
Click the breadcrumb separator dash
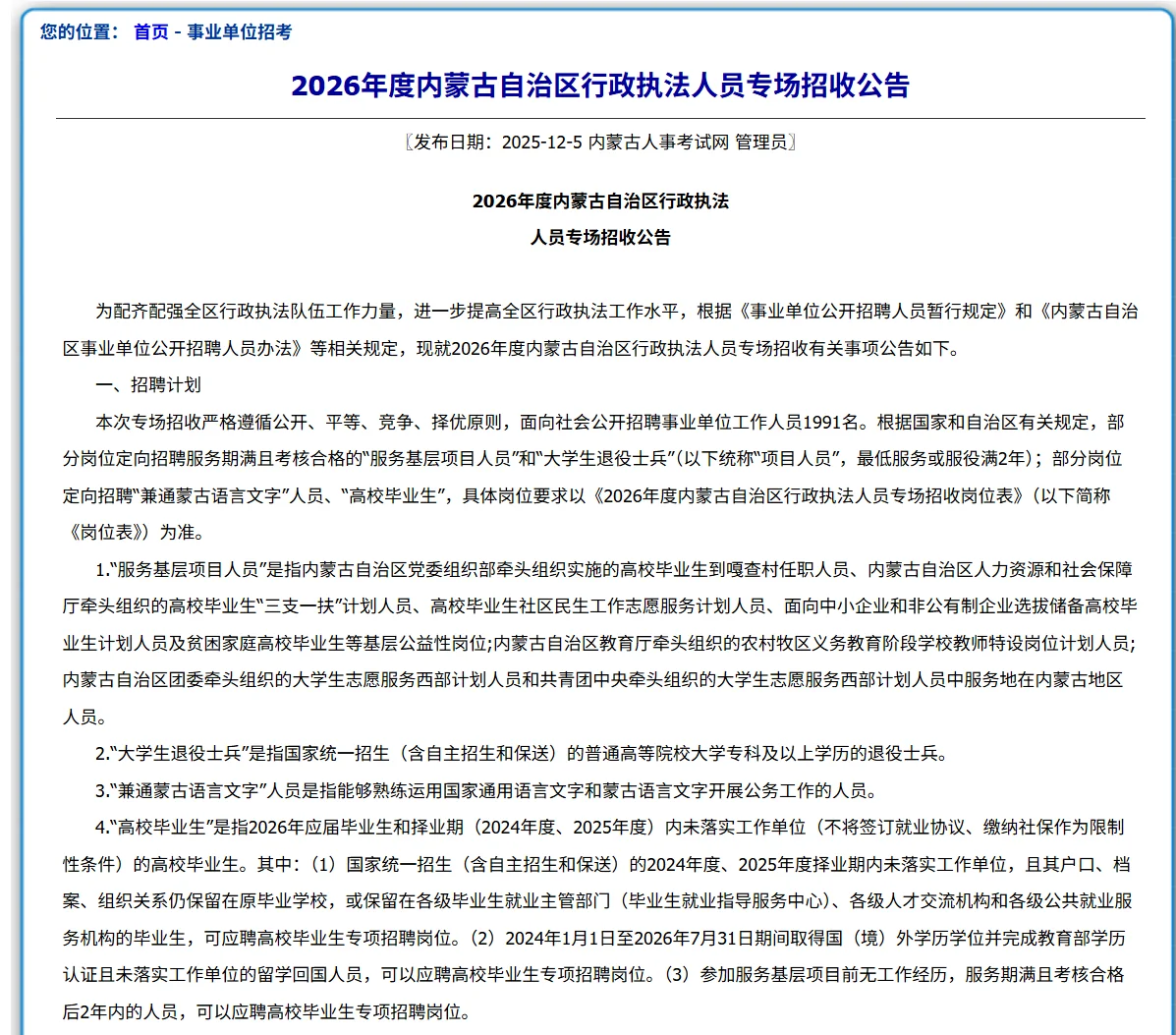pyautogui.click(x=180, y=30)
